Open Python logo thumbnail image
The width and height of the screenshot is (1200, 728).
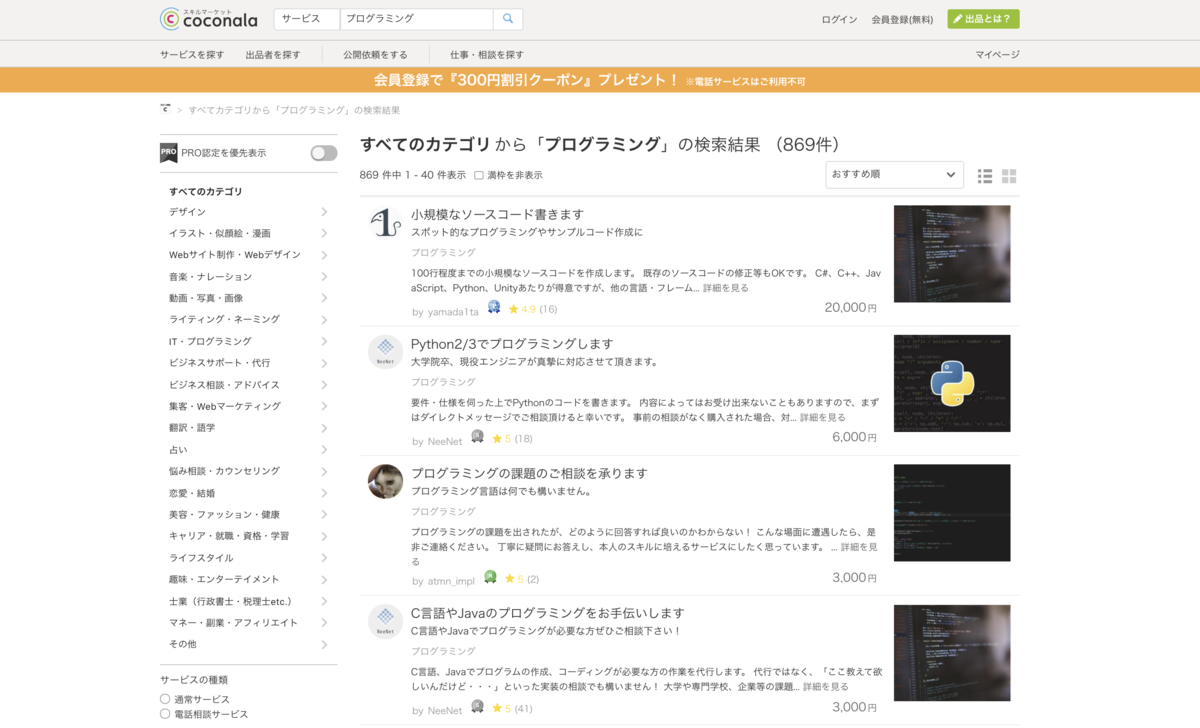point(952,383)
